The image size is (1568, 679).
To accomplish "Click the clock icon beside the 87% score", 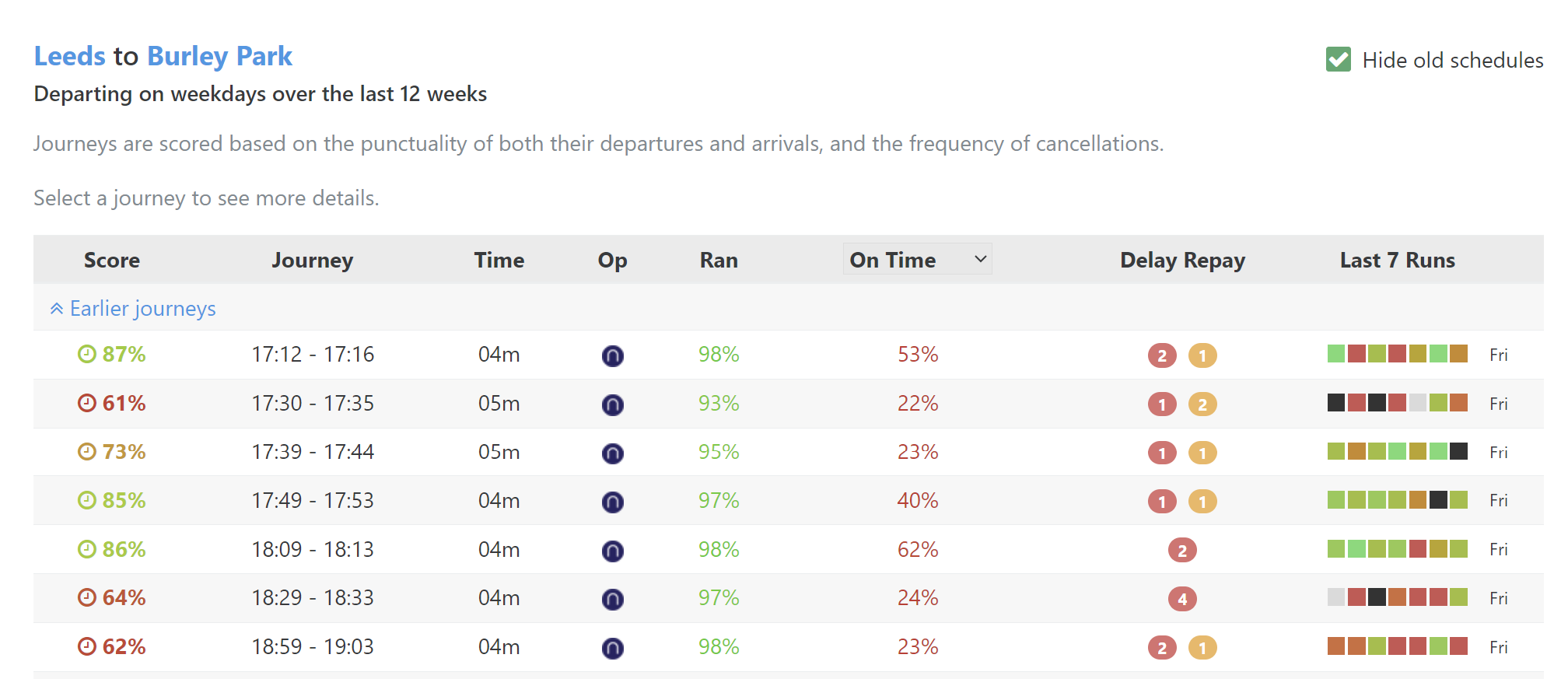I will click(87, 355).
